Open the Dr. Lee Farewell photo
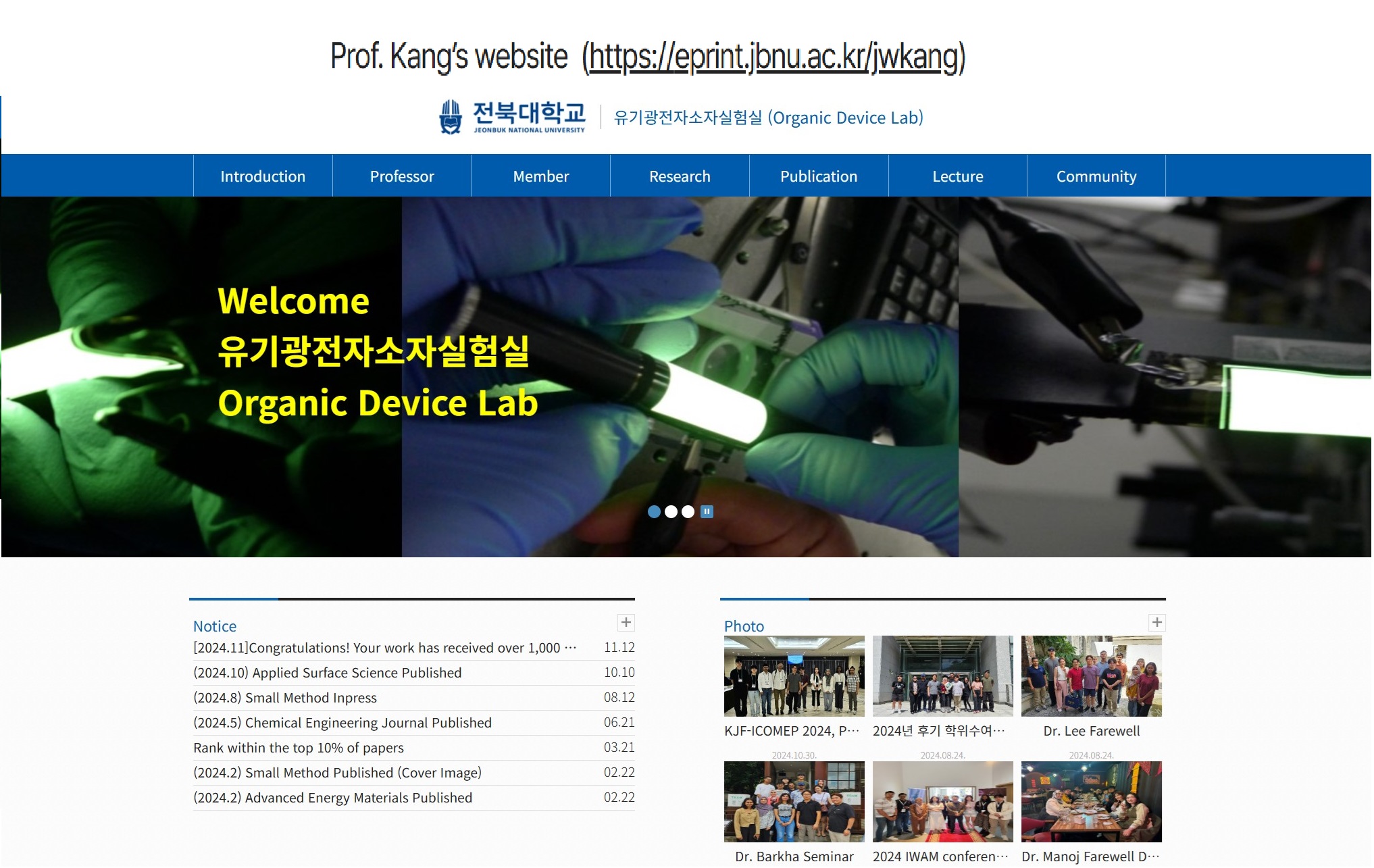 tap(1091, 676)
